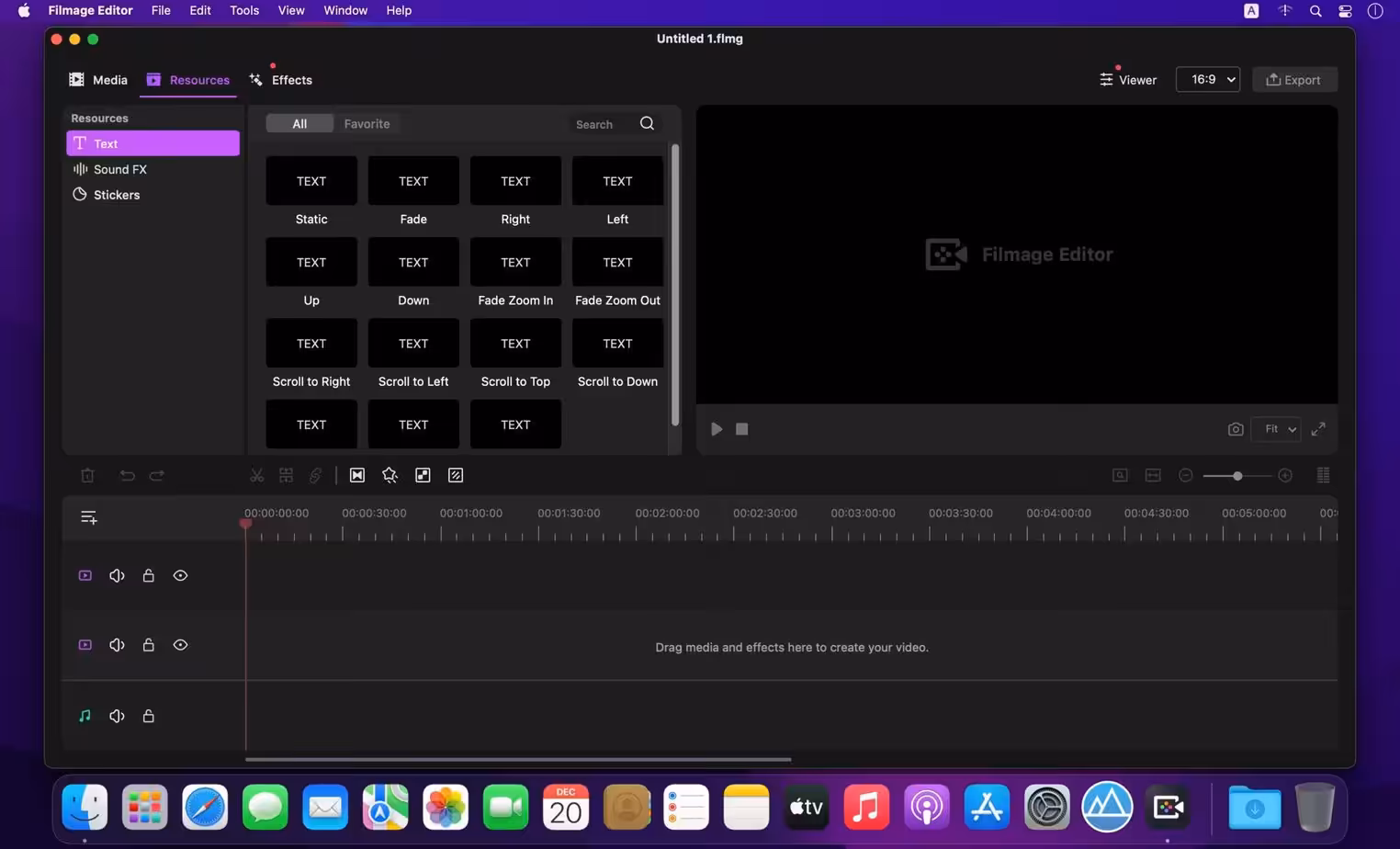Lock the audio music track
The height and width of the screenshot is (849, 1400).
(148, 716)
